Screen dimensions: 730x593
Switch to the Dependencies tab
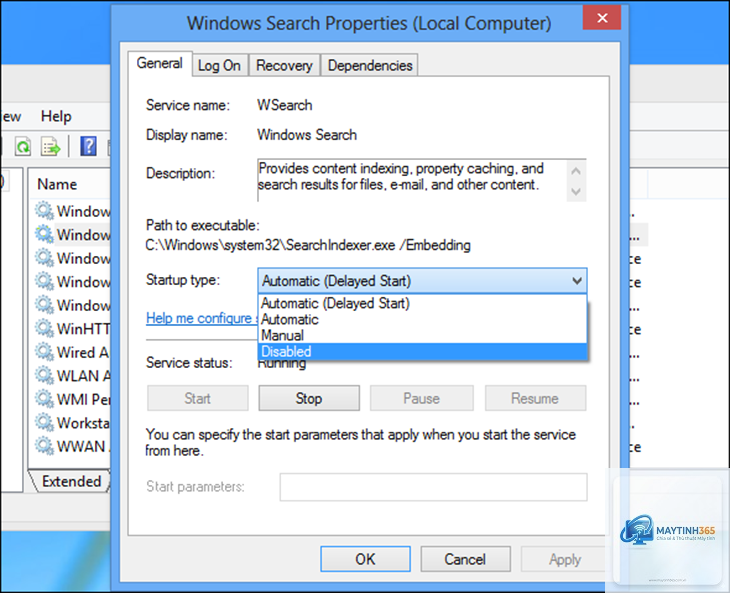pyautogui.click(x=370, y=66)
